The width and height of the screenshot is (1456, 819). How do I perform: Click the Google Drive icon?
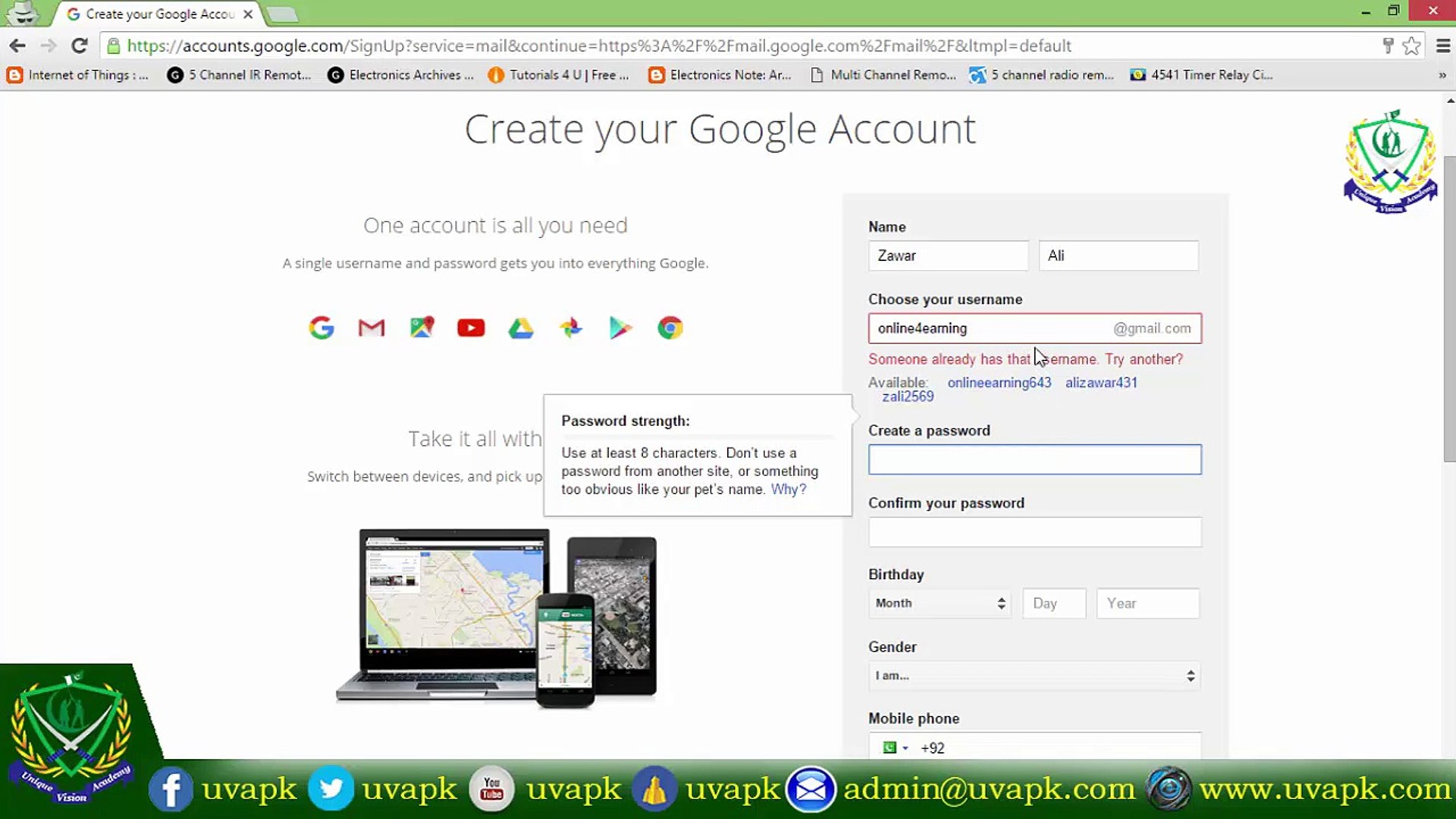point(522,328)
